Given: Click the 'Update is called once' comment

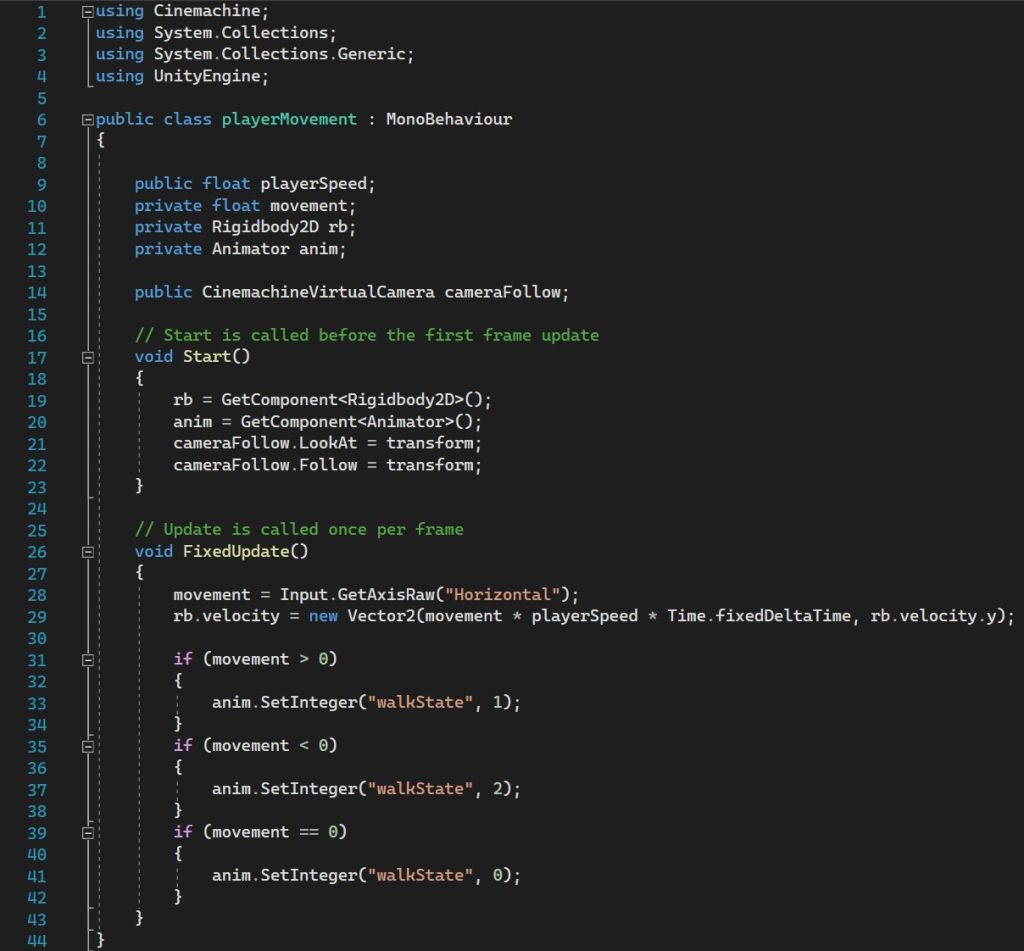Looking at the screenshot, I should point(298,529).
